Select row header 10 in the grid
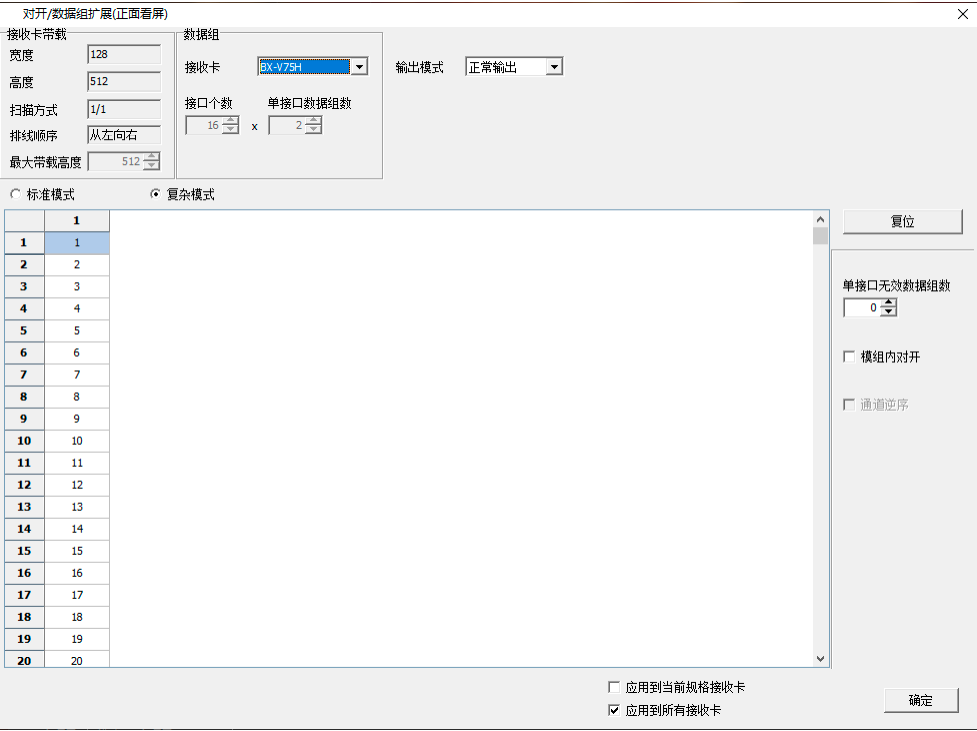Screen dimensions: 977x731 [x=23, y=441]
